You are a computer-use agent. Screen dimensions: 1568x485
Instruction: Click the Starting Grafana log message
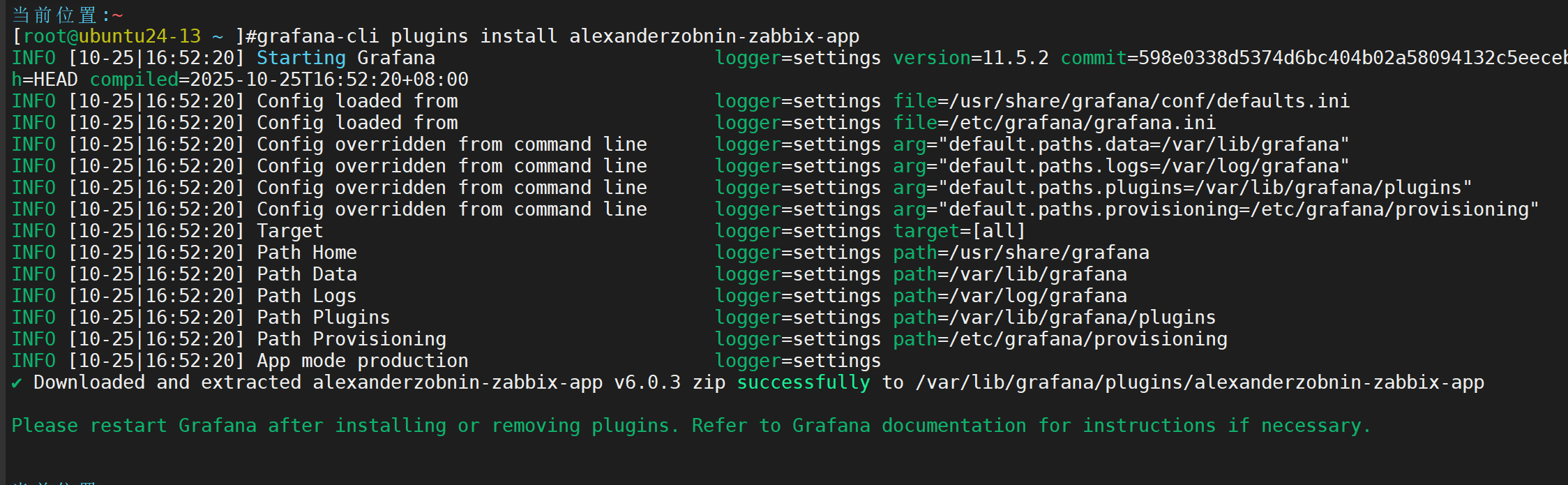coord(346,58)
